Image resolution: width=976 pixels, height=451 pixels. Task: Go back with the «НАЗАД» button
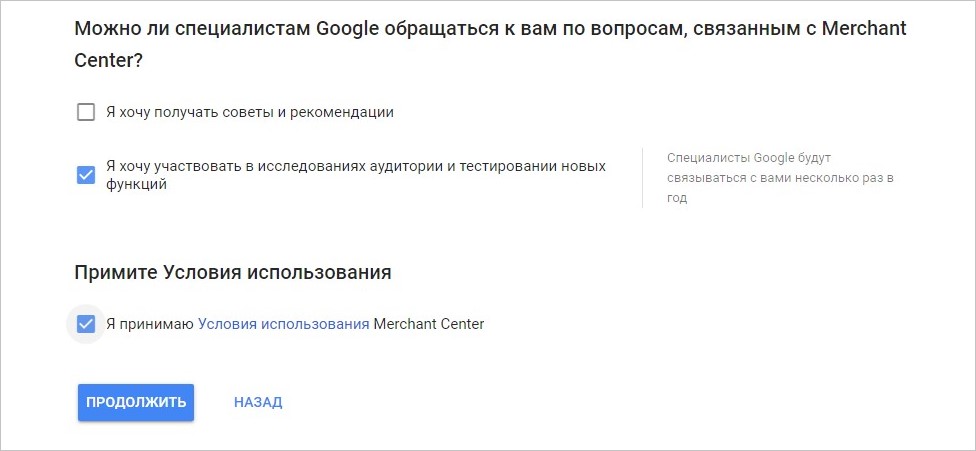pos(258,402)
